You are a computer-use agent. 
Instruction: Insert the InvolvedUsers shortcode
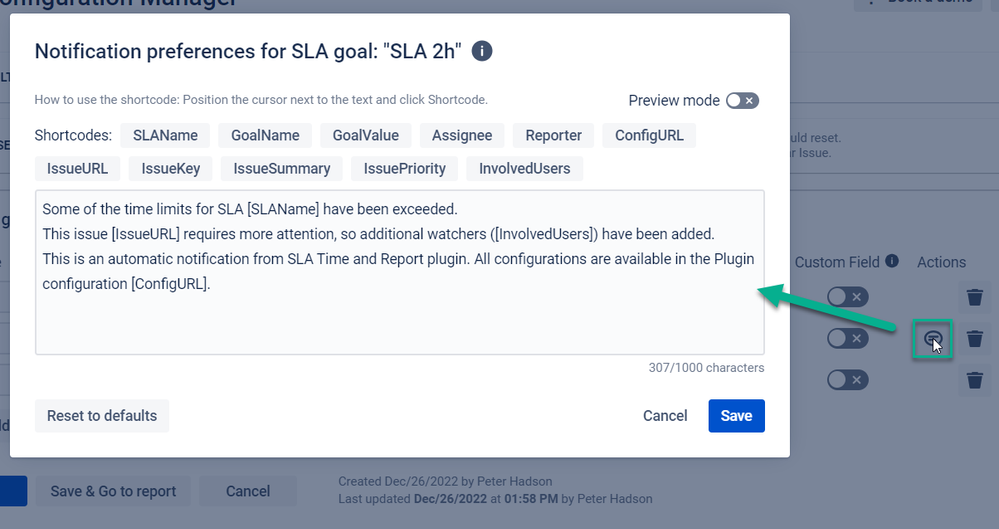[524, 169]
